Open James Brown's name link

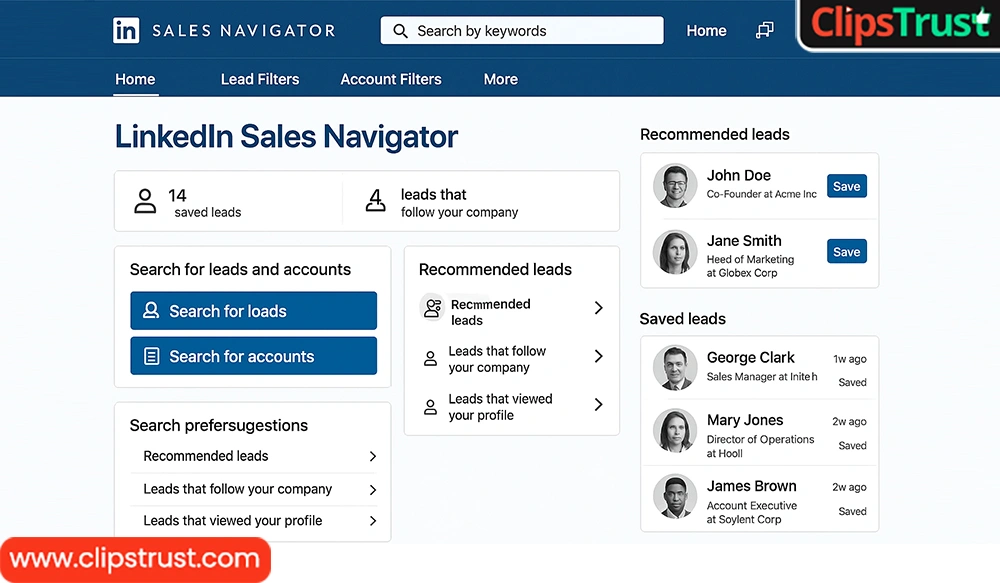751,486
